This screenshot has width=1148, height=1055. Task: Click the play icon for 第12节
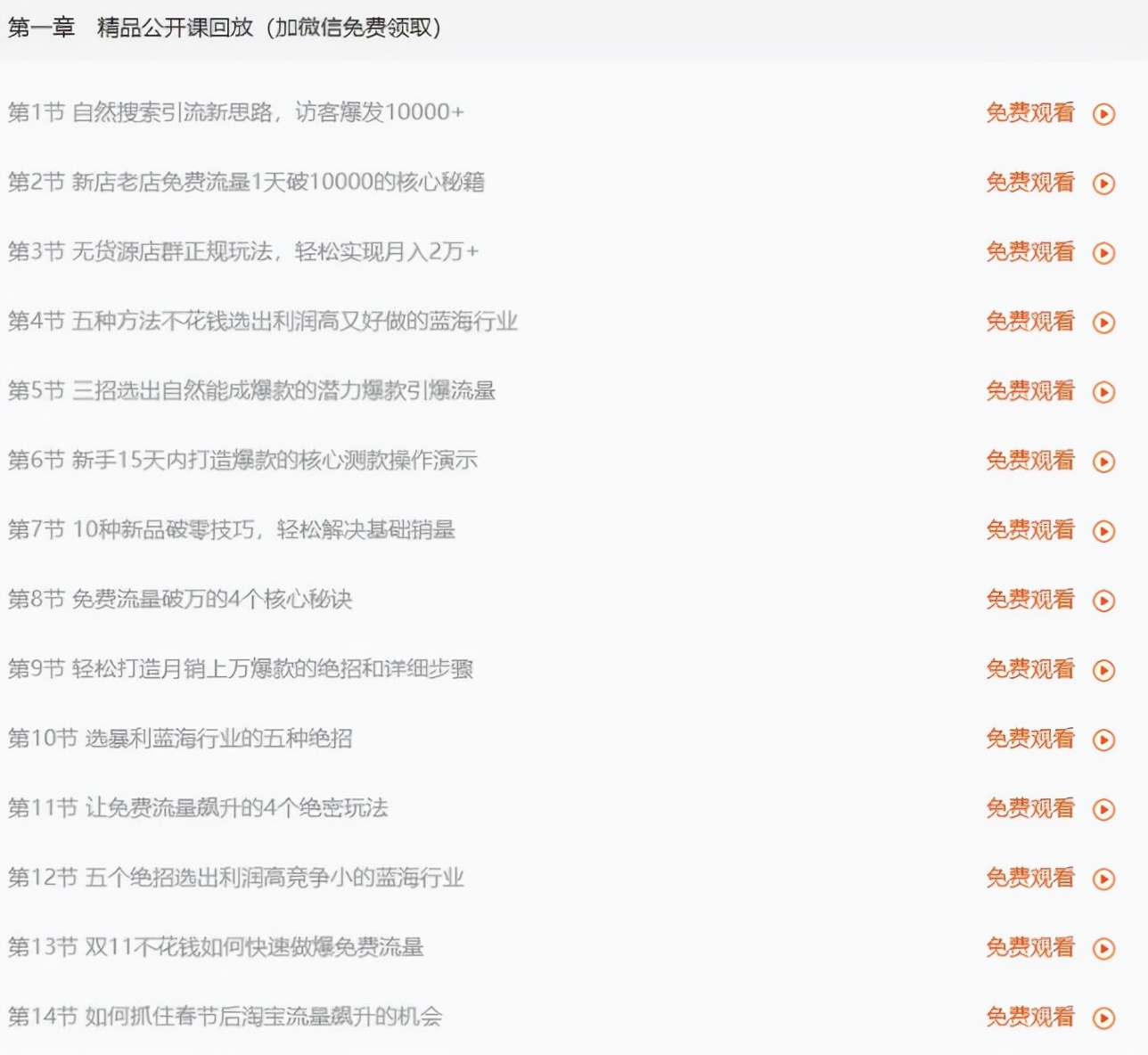pos(1103,879)
